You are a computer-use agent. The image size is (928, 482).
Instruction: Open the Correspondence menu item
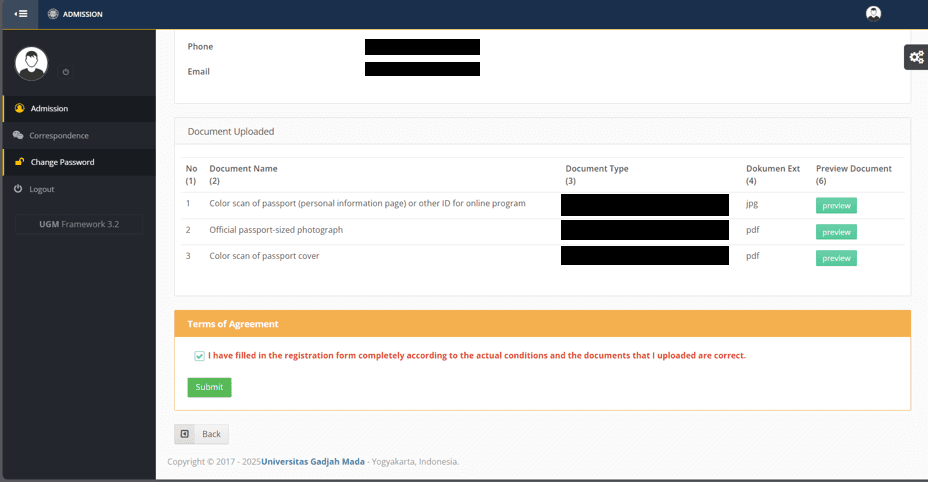pyautogui.click(x=79, y=135)
